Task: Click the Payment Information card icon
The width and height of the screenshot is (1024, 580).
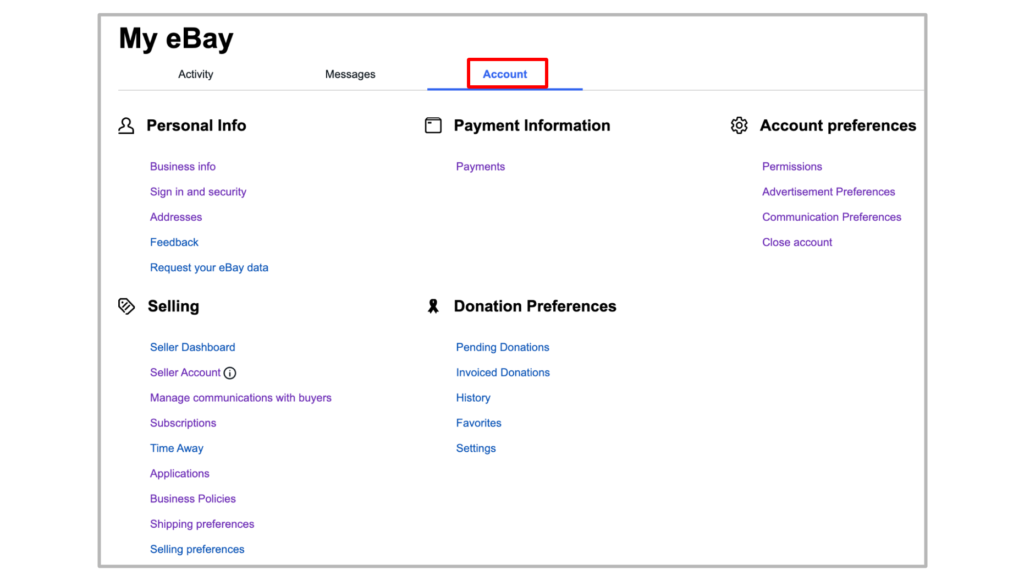Action: click(433, 126)
